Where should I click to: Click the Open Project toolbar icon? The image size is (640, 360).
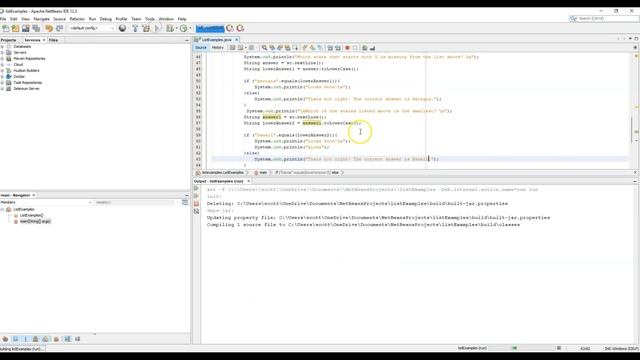pyautogui.click(x=26, y=28)
